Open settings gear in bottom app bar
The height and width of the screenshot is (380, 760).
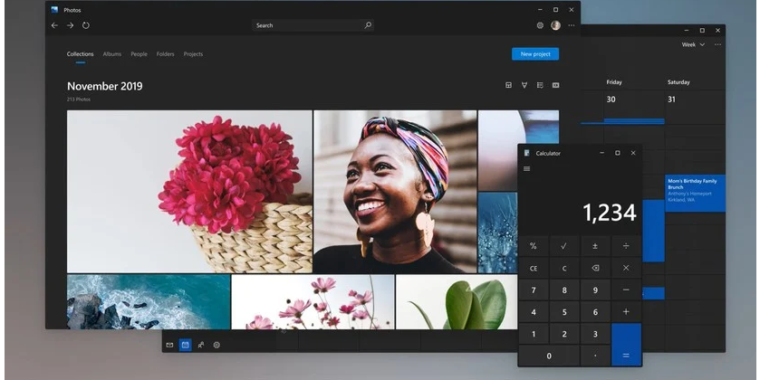coord(217,345)
